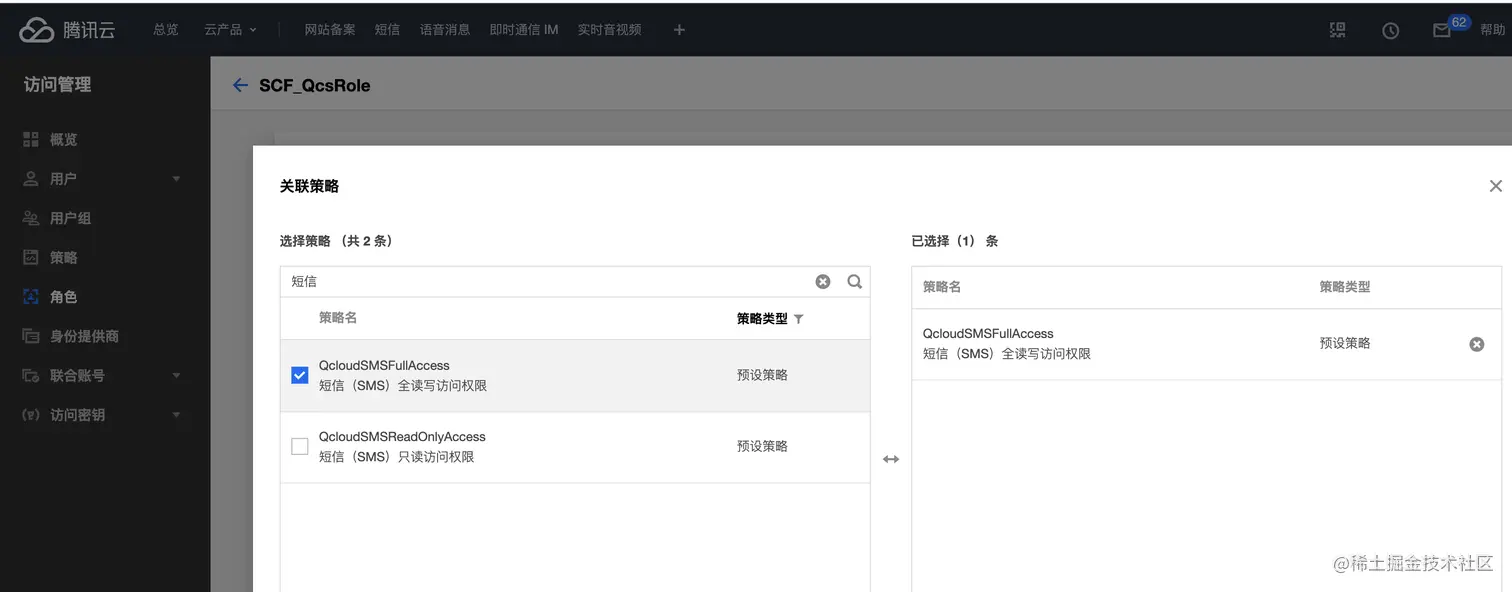Open 短信 shortcut in top bar
The width and height of the screenshot is (1512, 592).
(x=387, y=30)
